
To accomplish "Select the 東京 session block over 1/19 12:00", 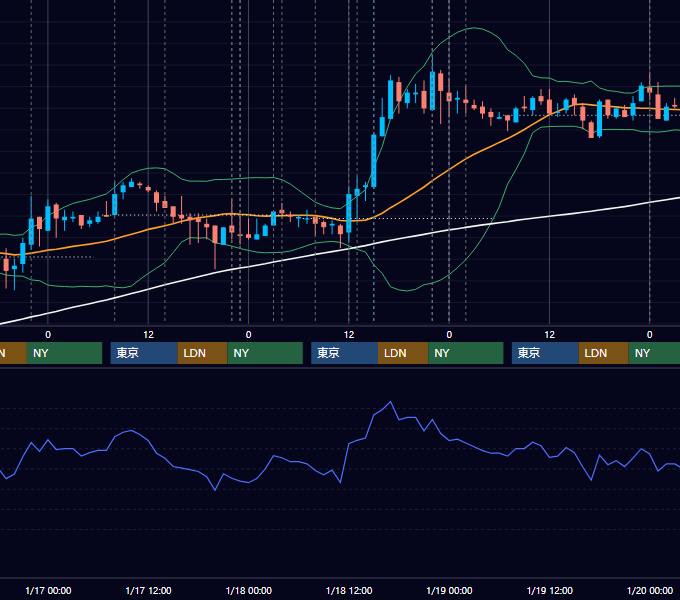I will pos(545,353).
